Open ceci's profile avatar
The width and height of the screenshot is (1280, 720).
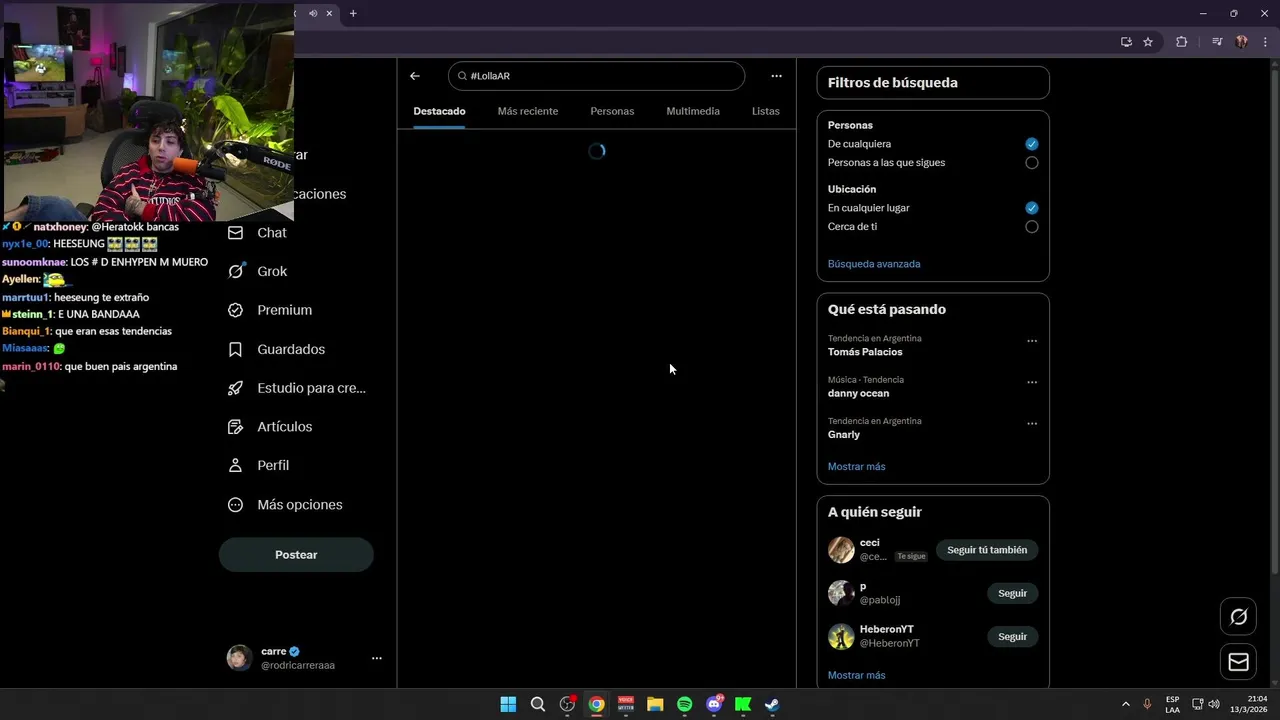click(x=841, y=550)
